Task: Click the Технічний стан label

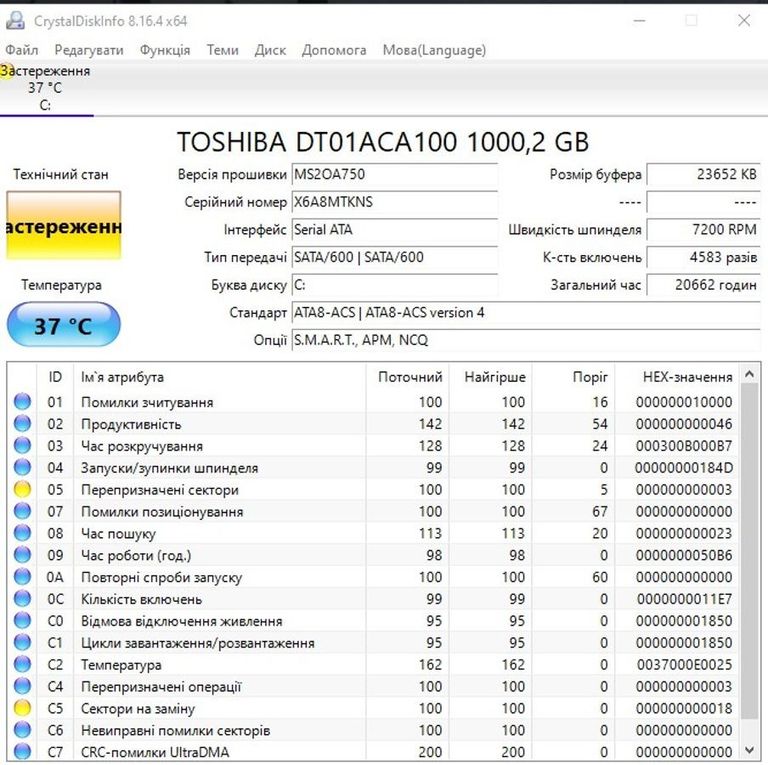Action: click(x=61, y=174)
